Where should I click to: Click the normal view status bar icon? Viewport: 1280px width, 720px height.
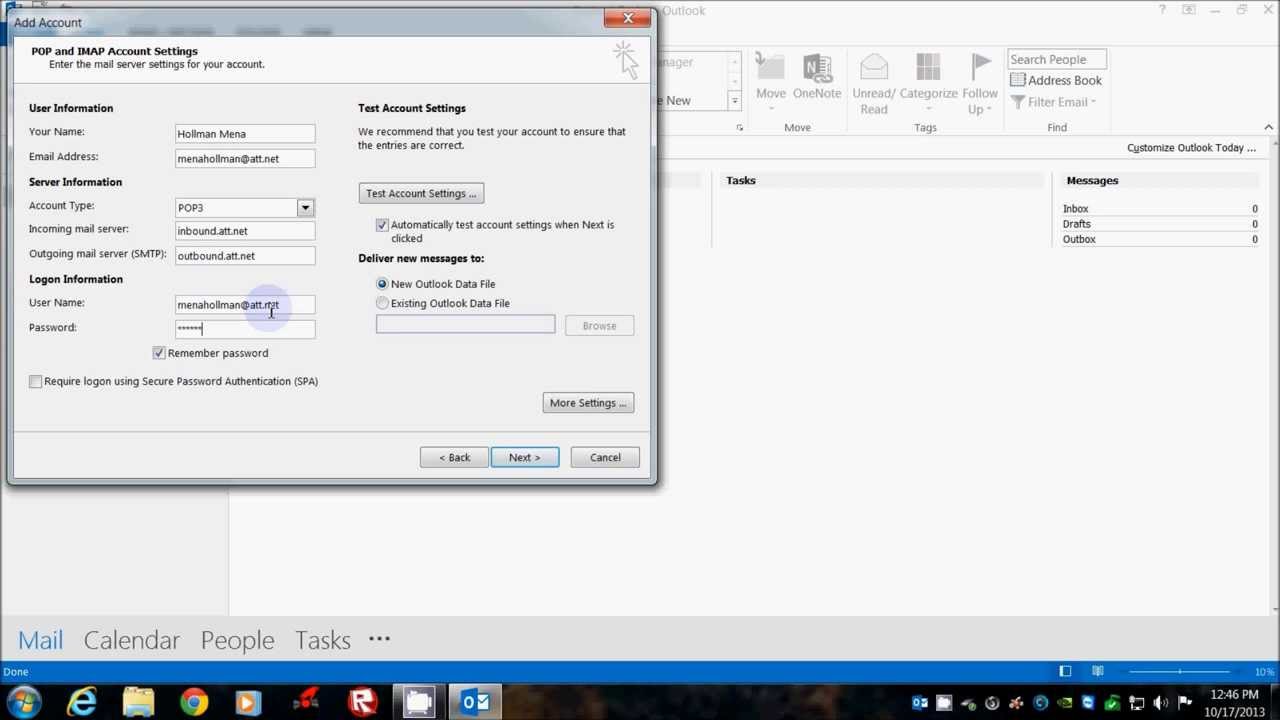coord(1065,672)
